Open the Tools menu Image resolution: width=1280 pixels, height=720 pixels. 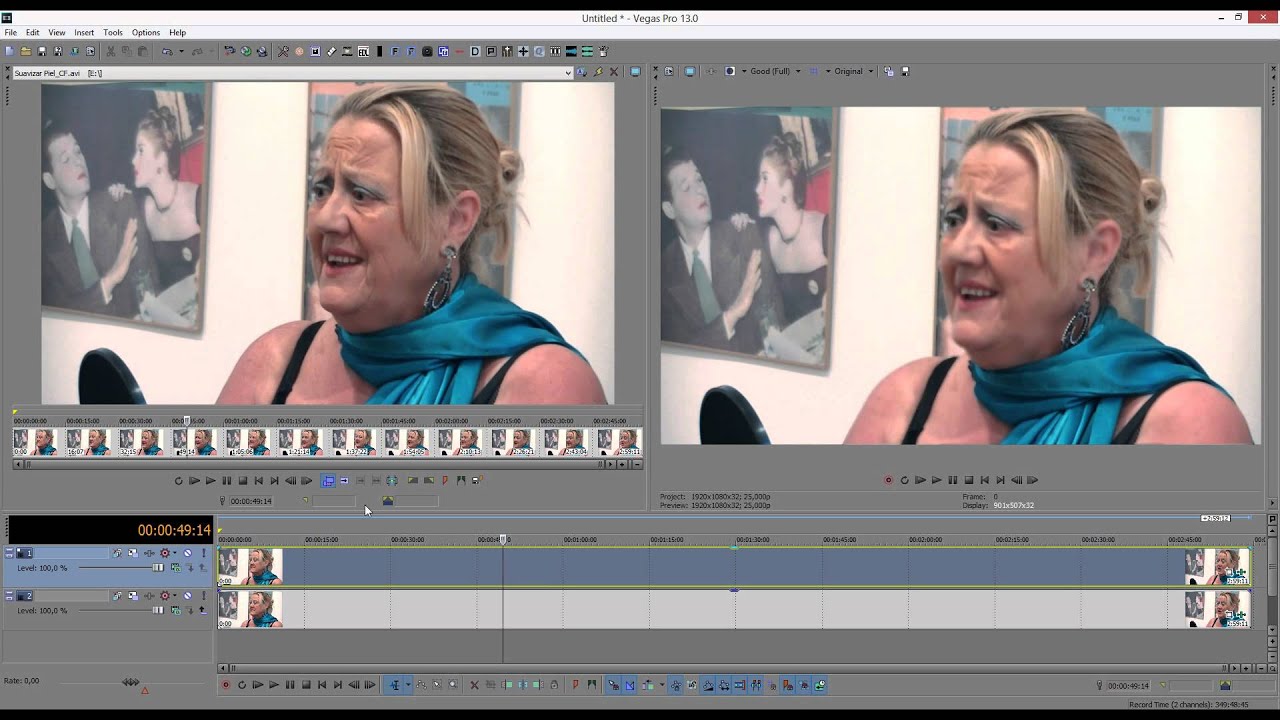pos(113,33)
